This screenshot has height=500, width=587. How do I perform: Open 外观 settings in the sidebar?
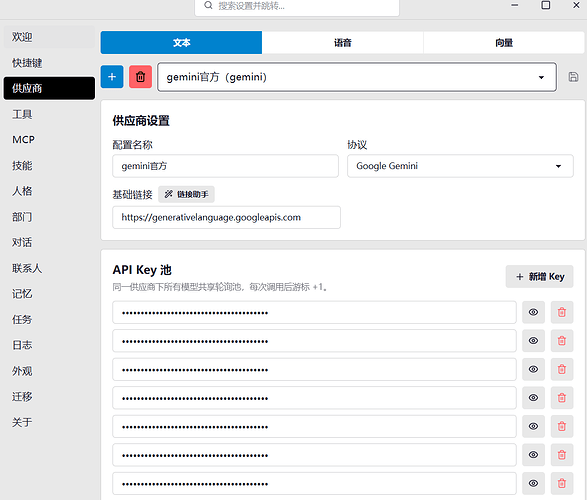pos(49,371)
